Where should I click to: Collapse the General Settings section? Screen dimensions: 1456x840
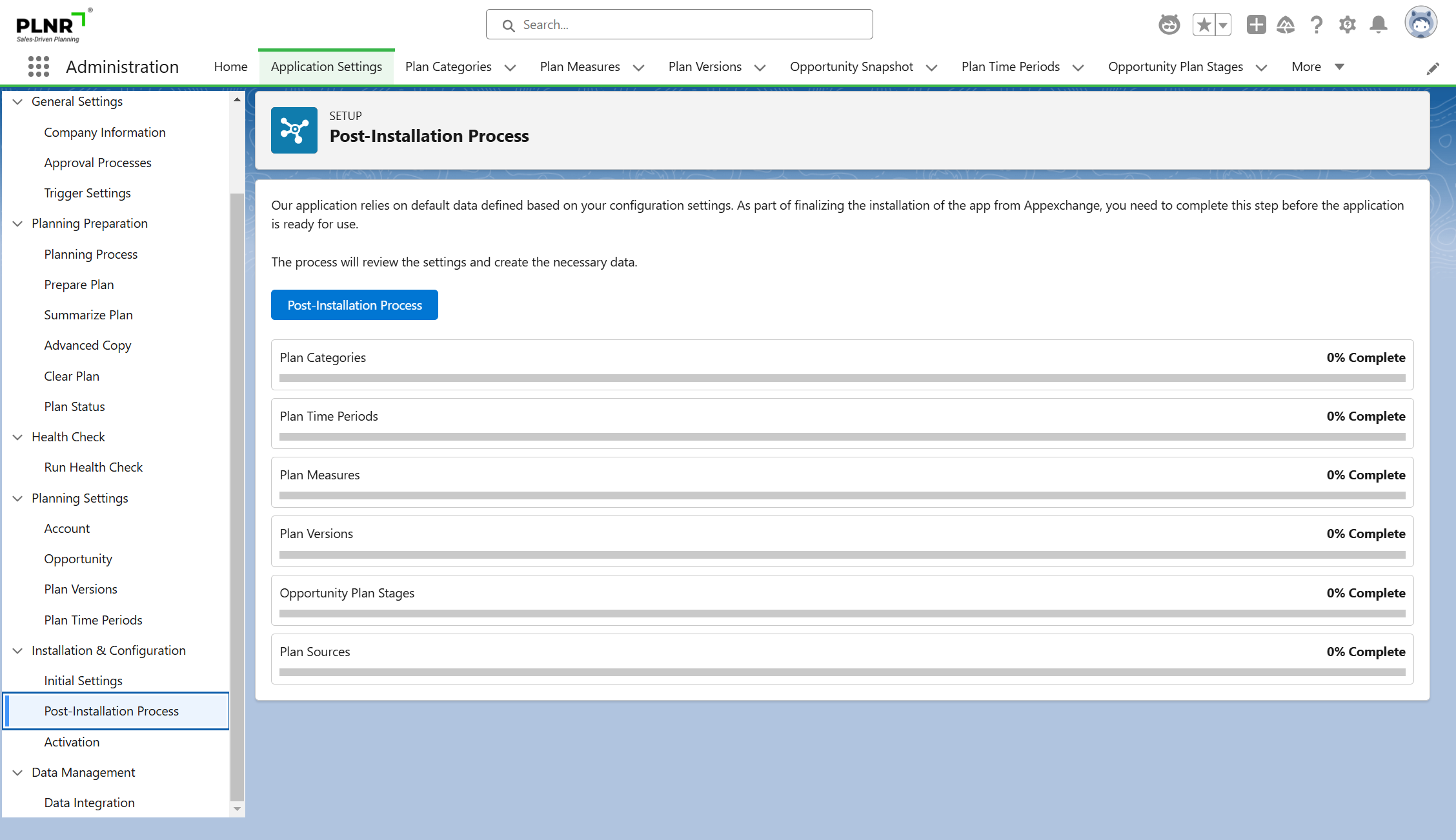(x=17, y=101)
